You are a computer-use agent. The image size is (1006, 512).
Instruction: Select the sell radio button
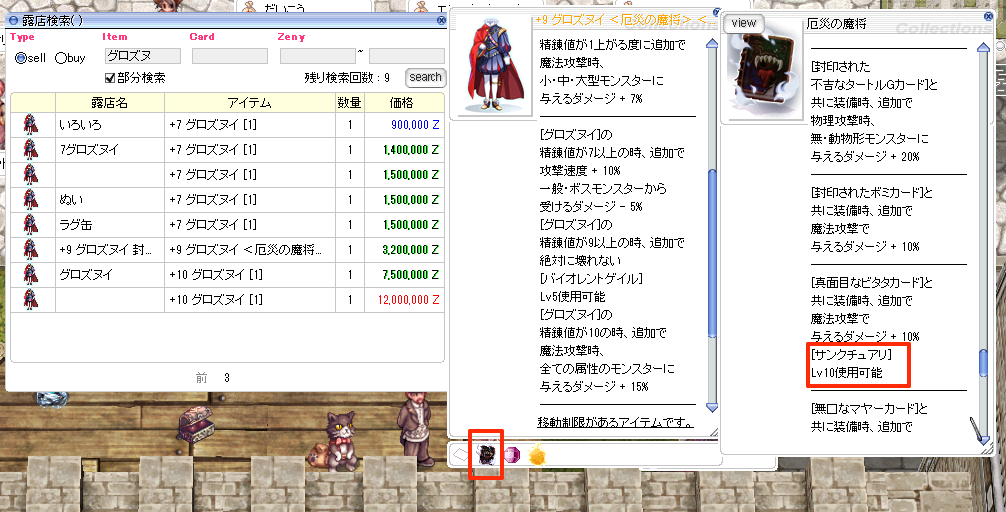pos(21,58)
